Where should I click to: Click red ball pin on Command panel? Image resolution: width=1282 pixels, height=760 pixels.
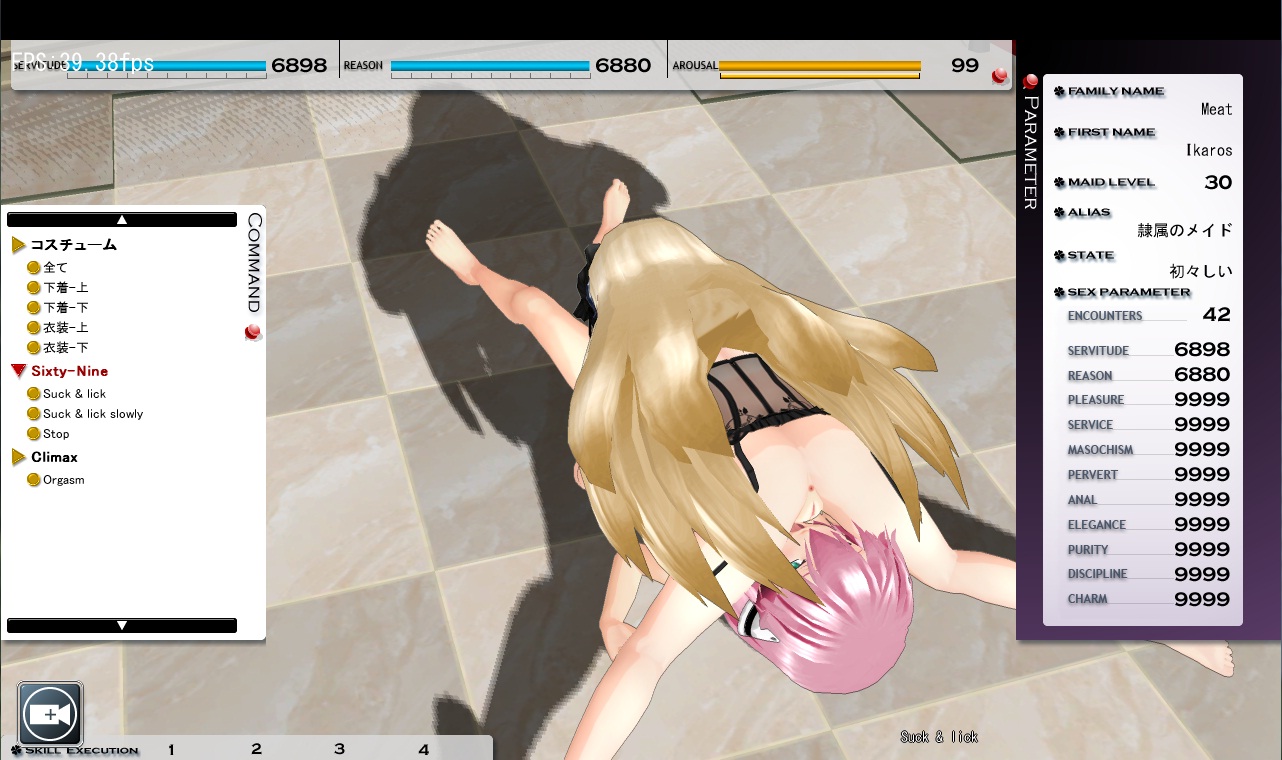(x=253, y=333)
